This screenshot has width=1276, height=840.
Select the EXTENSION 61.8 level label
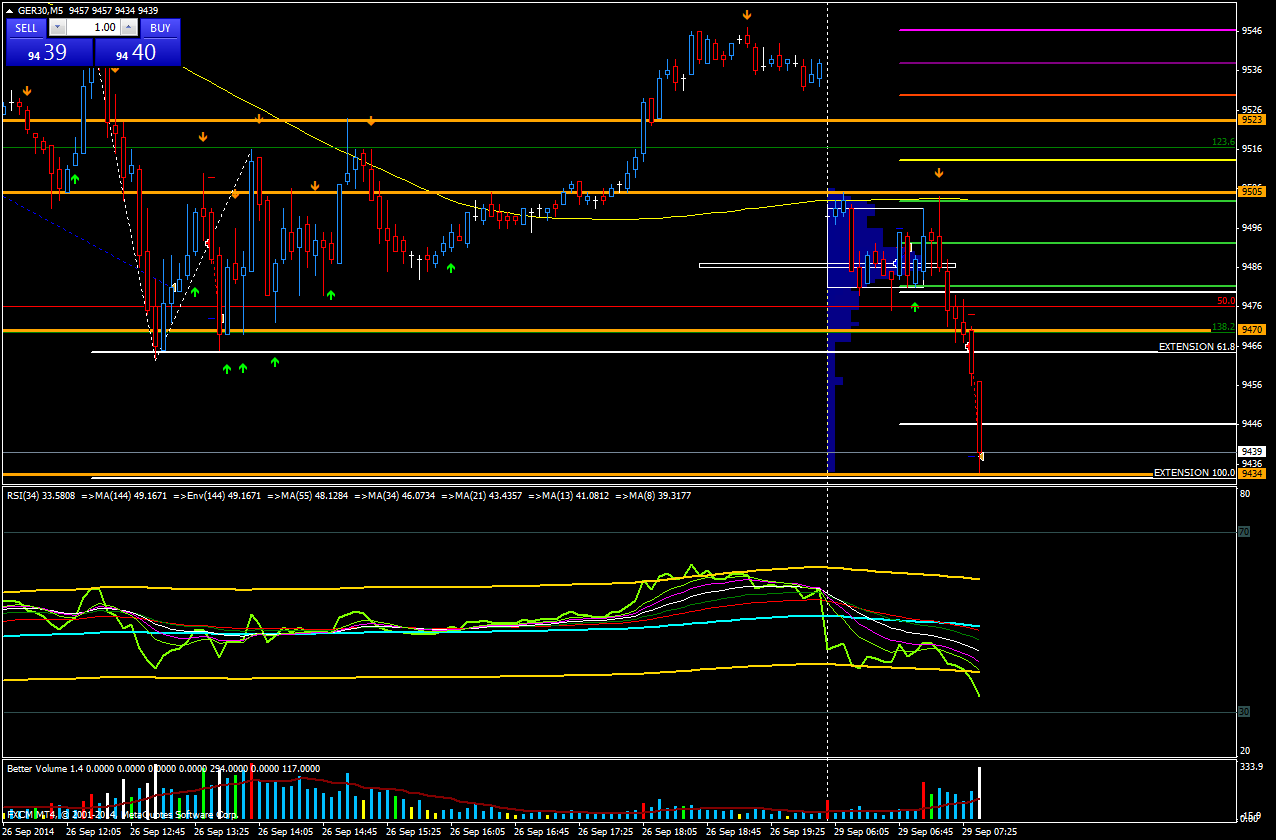click(1196, 346)
